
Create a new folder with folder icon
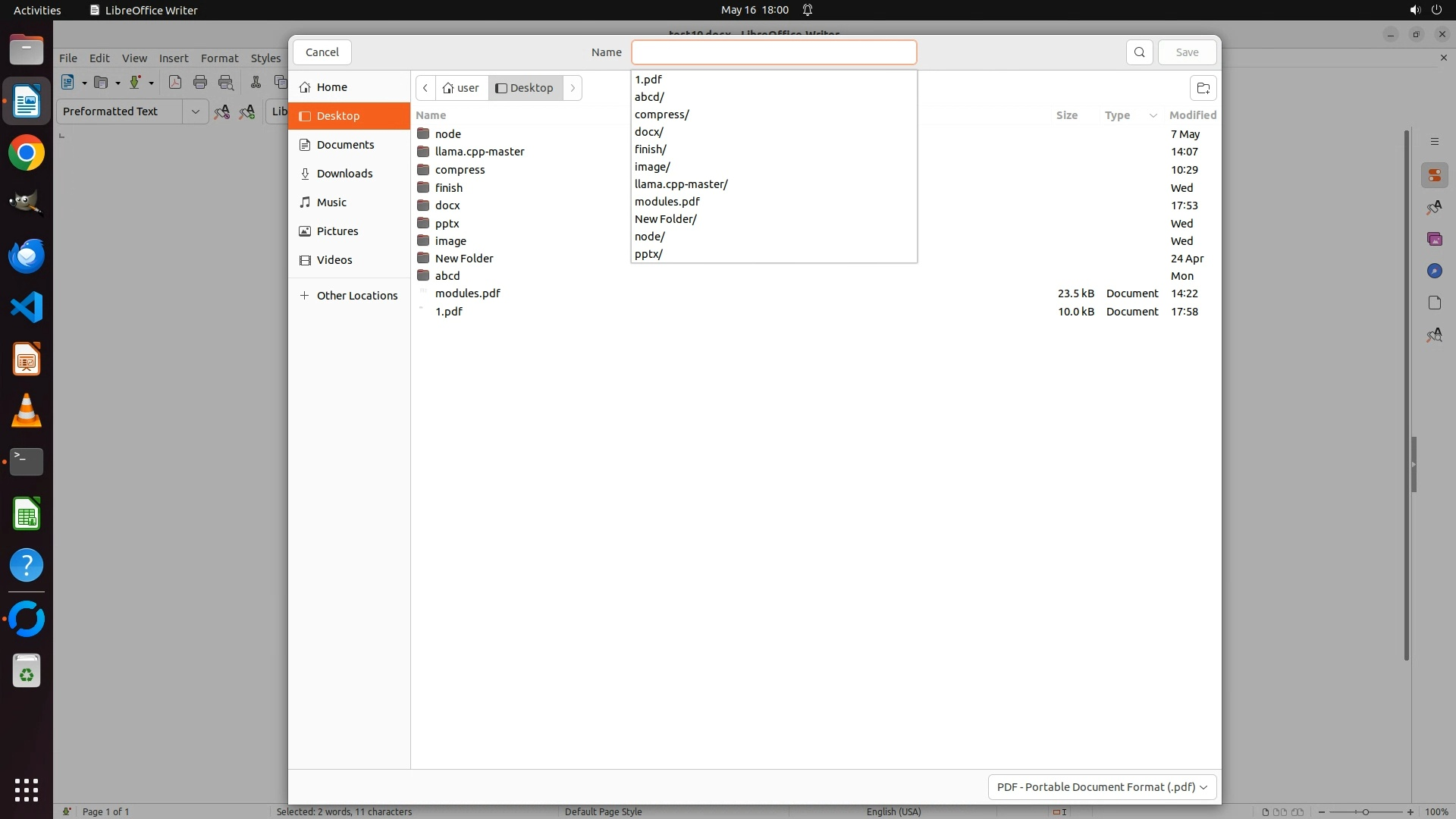click(1203, 88)
